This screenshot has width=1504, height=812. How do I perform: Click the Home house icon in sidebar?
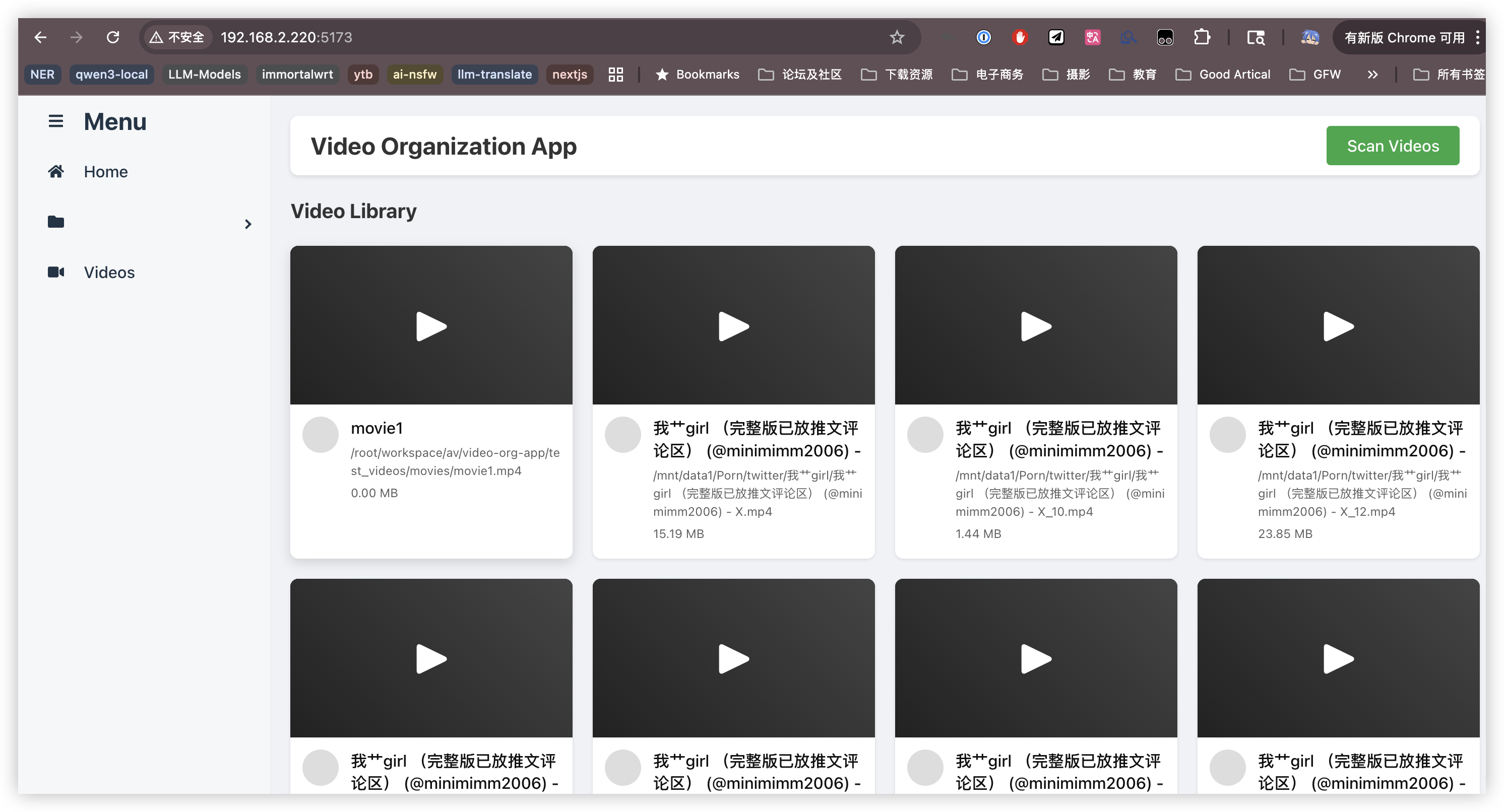coord(55,171)
